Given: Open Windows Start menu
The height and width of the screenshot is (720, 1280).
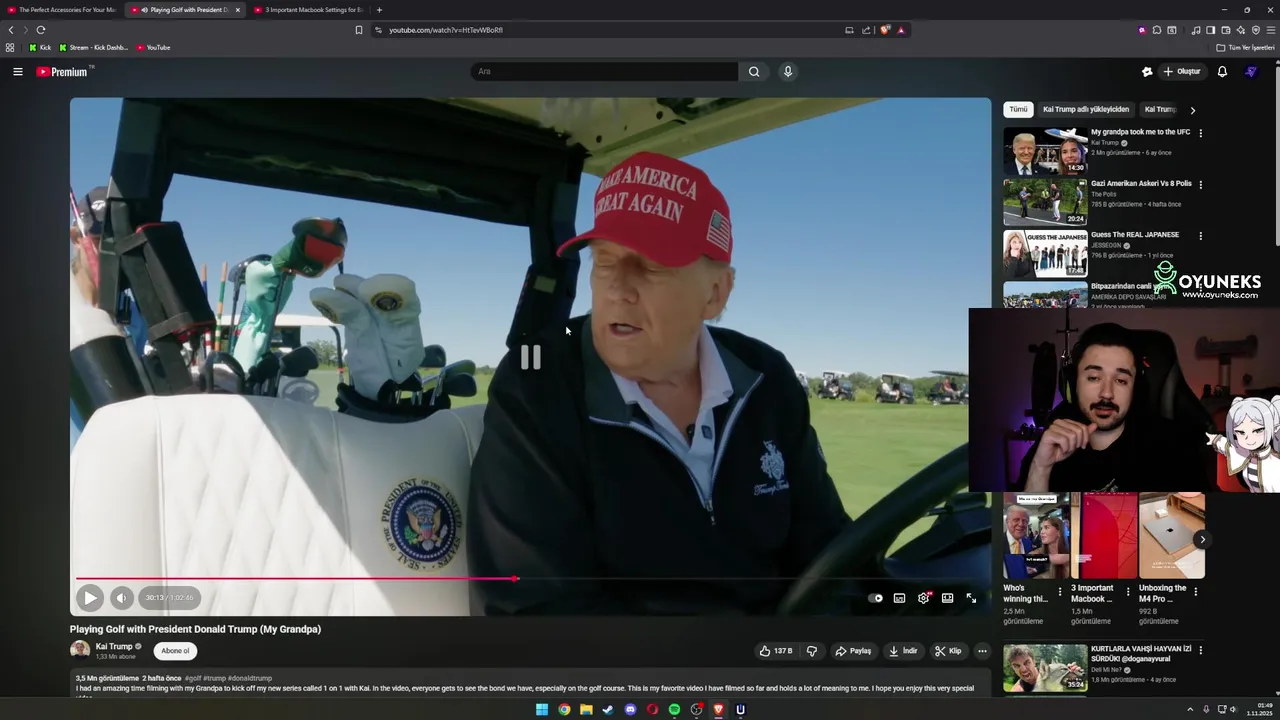Looking at the screenshot, I should pos(542,710).
